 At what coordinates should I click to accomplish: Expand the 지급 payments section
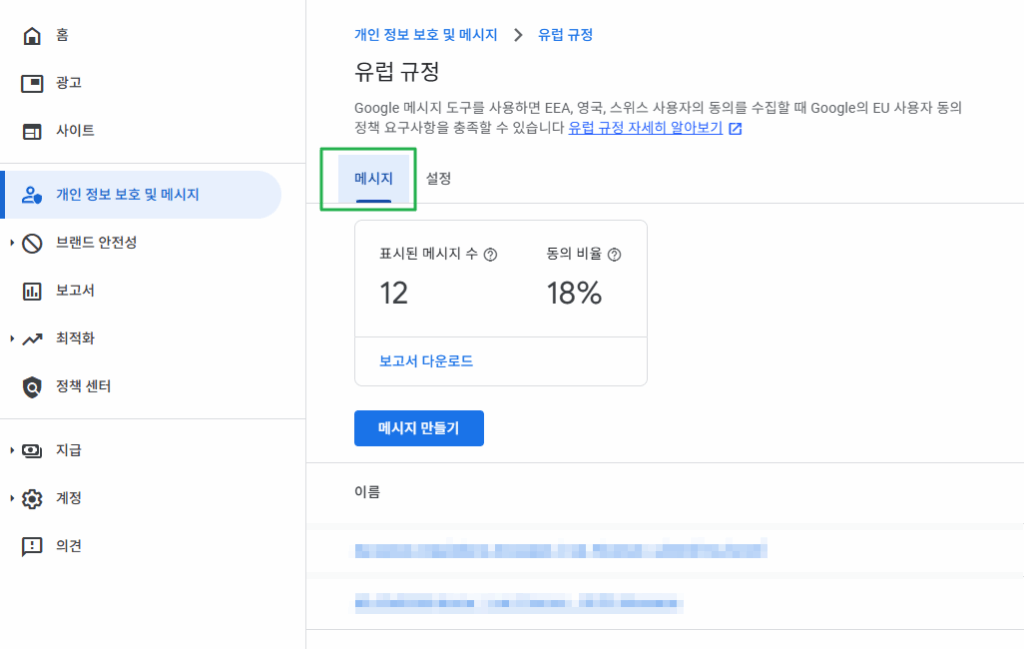point(10,450)
